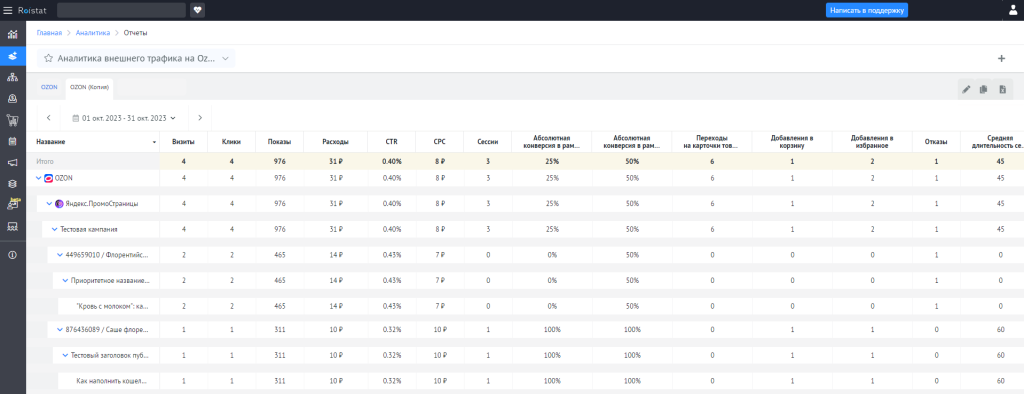Click the Яндекс.ПромоСтраницы purple icon
The height and width of the screenshot is (394, 1024).
pyautogui.click(x=59, y=204)
